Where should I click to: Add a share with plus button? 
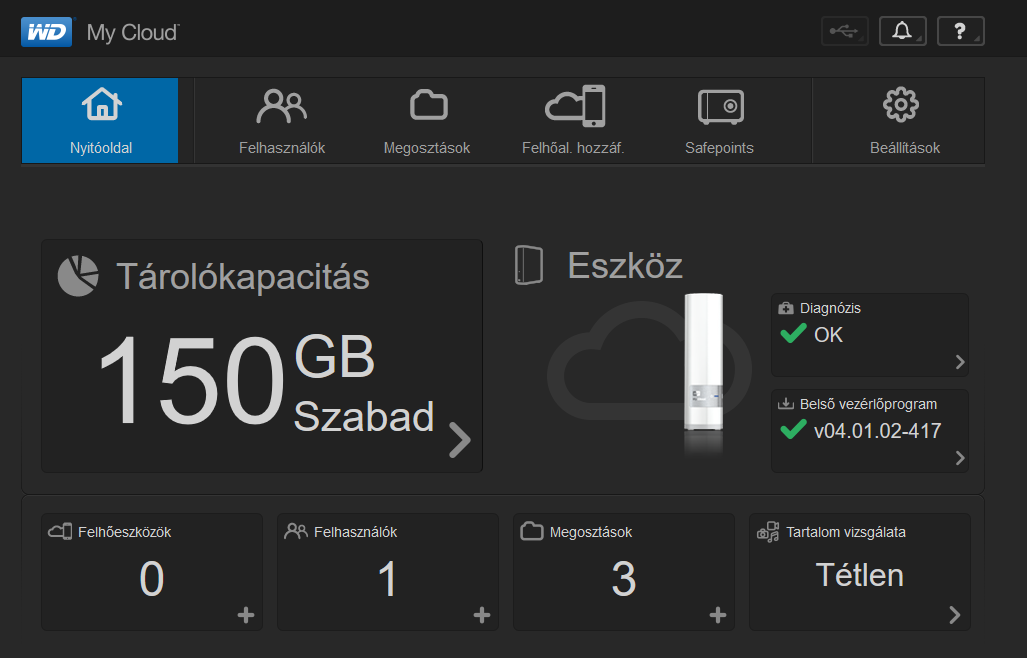(x=718, y=615)
